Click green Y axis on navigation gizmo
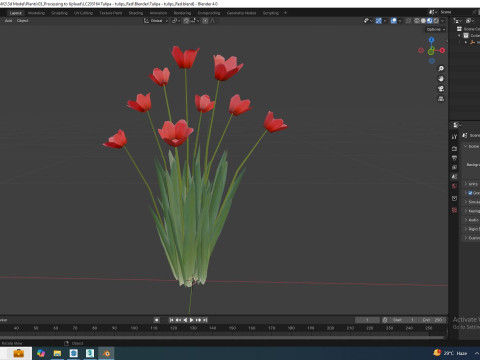 [x=431, y=52]
